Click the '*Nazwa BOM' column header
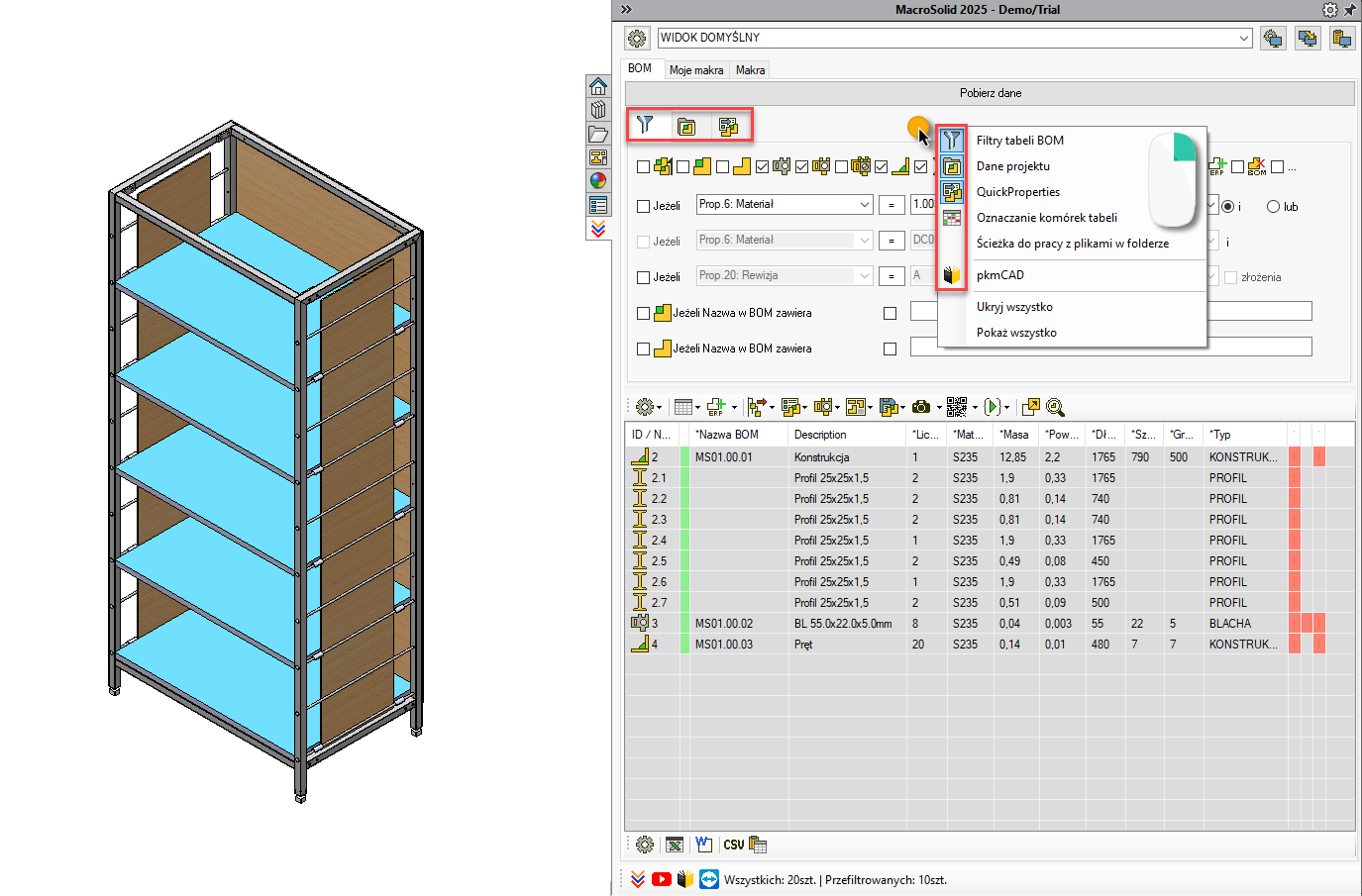The width and height of the screenshot is (1362, 896). click(738, 435)
